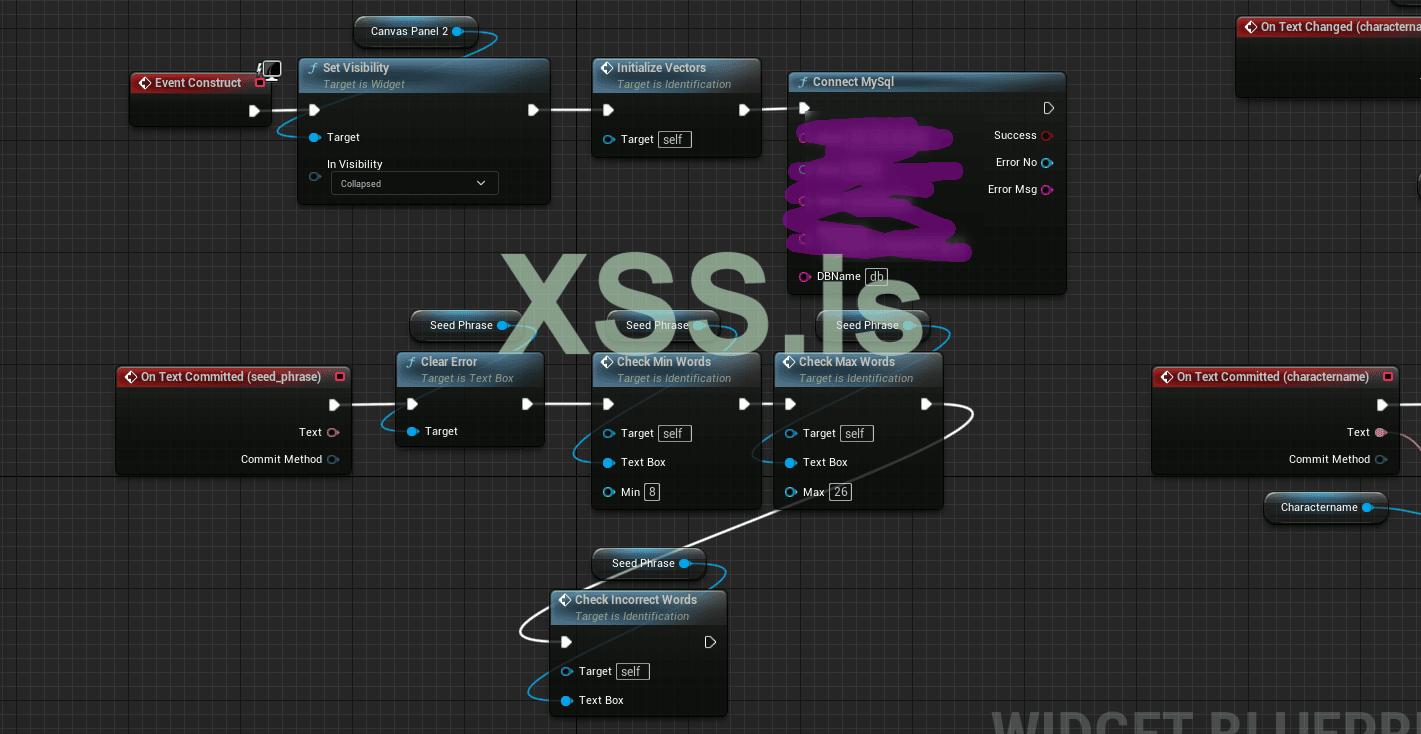Click the Text Box pin on Check Max Words
Image resolution: width=1421 pixels, height=734 pixels.
coord(791,462)
